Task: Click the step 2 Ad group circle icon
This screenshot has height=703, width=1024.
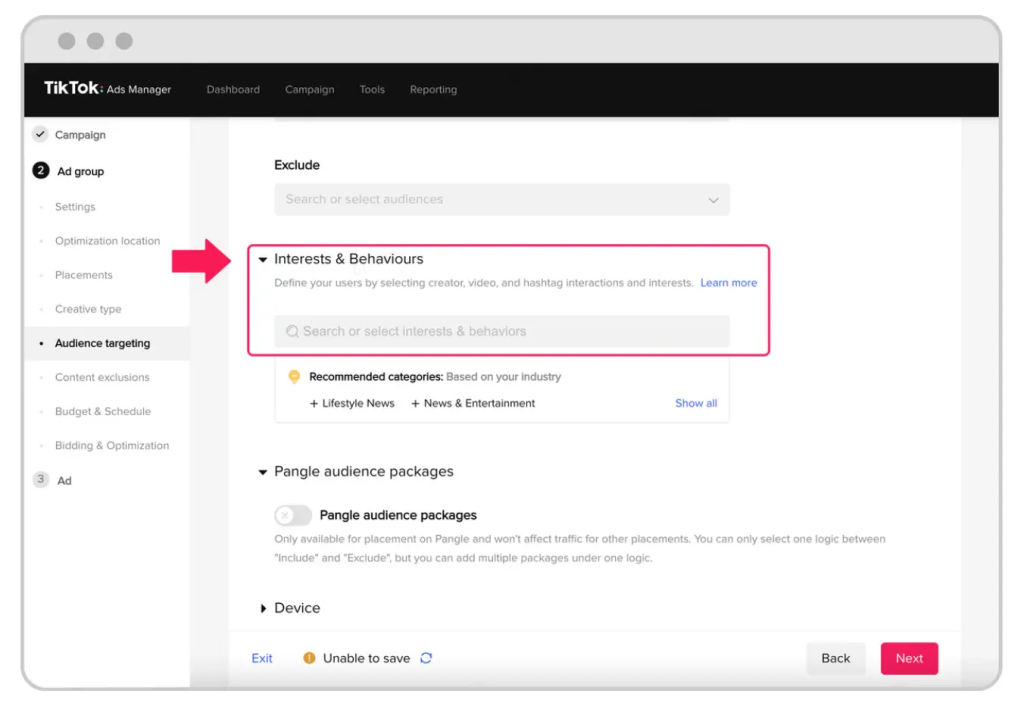Action: [x=40, y=171]
